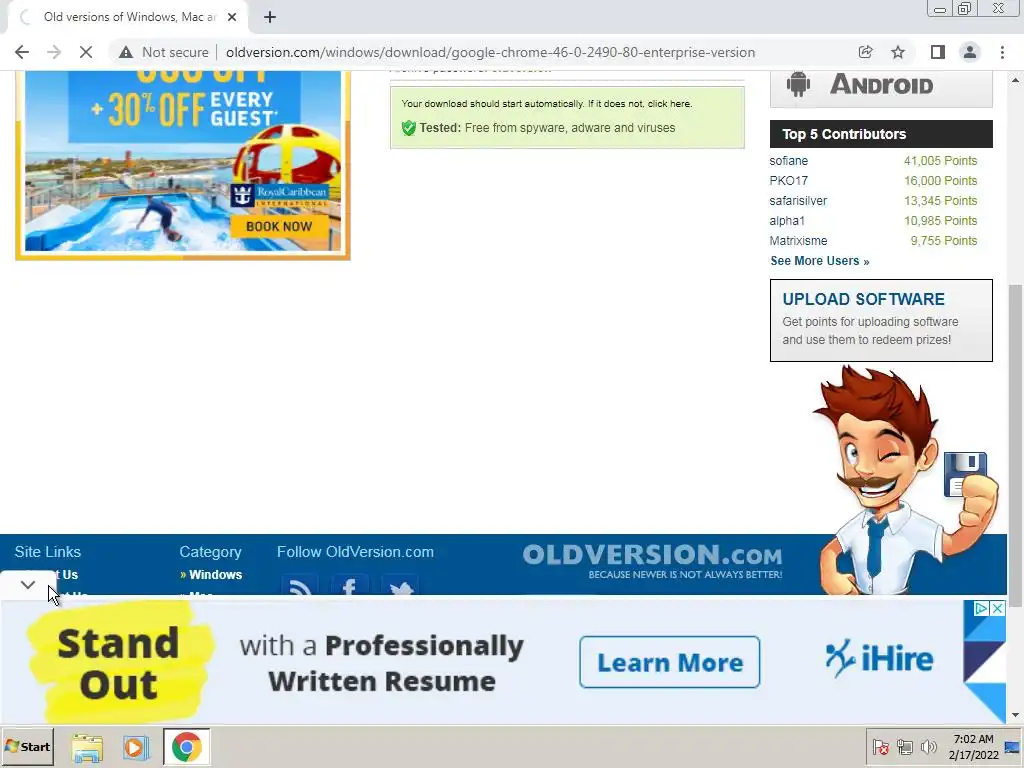Click the forward navigation arrow
1024x768 pixels.
(54, 52)
